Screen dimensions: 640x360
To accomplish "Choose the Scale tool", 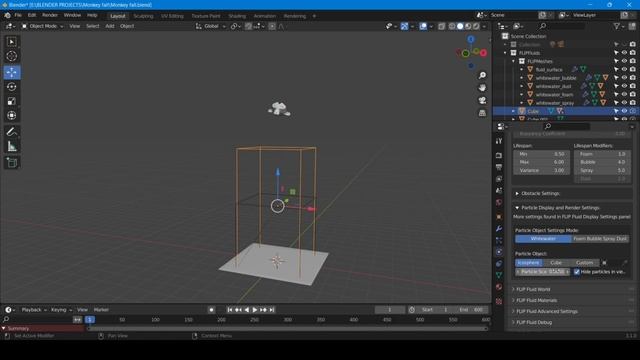I will (12, 101).
